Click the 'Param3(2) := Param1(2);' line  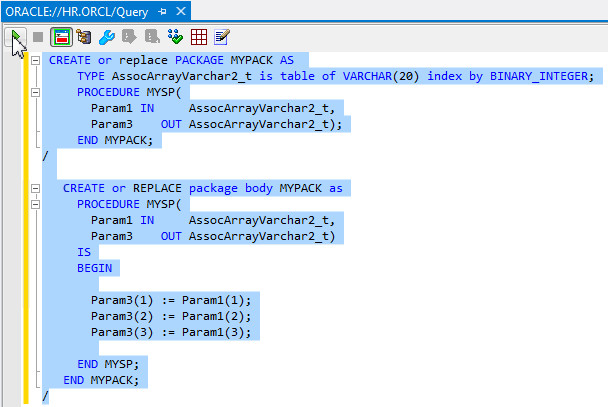click(x=171, y=316)
